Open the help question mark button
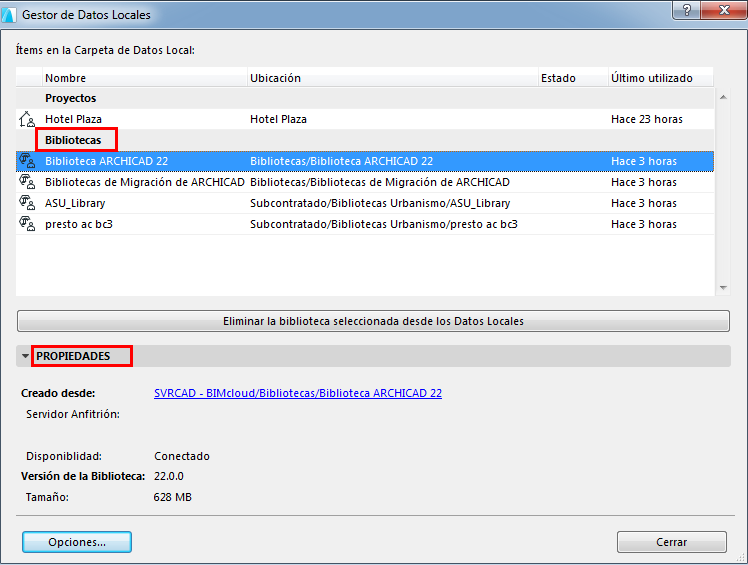Image resolution: width=748 pixels, height=565 pixels. click(x=686, y=10)
